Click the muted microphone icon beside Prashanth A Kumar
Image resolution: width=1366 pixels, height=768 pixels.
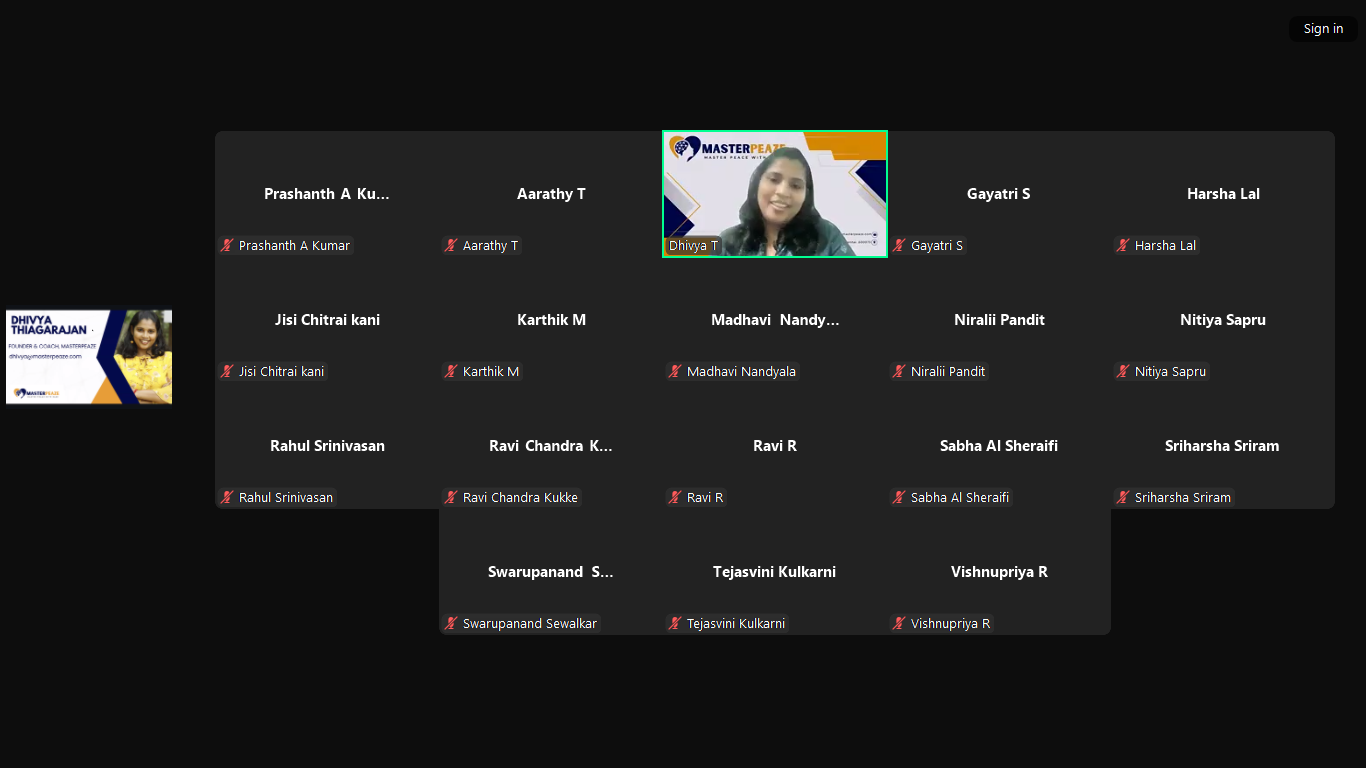click(x=226, y=245)
